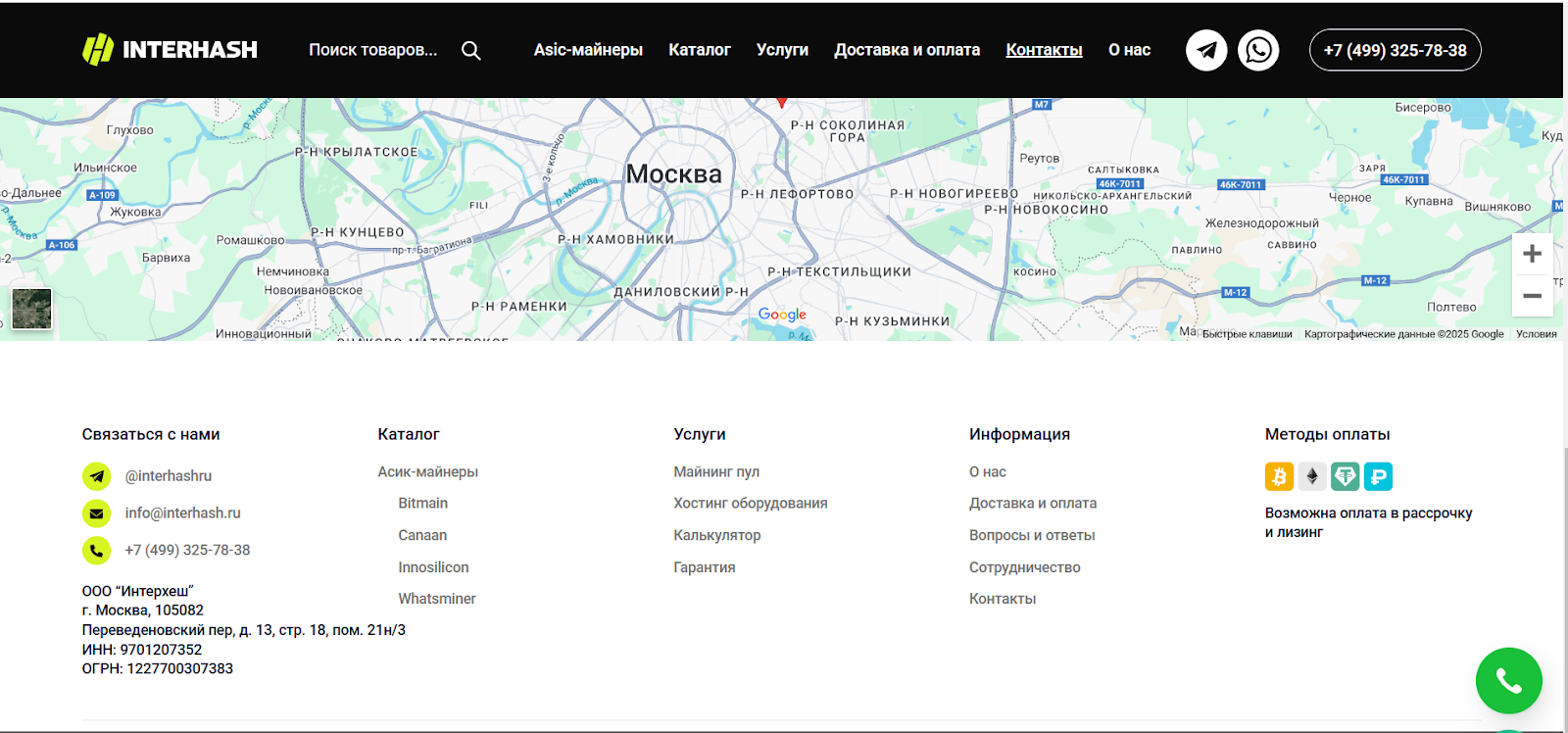Click the Москва label on map
The width and height of the screenshot is (1568, 733).
coord(674,174)
